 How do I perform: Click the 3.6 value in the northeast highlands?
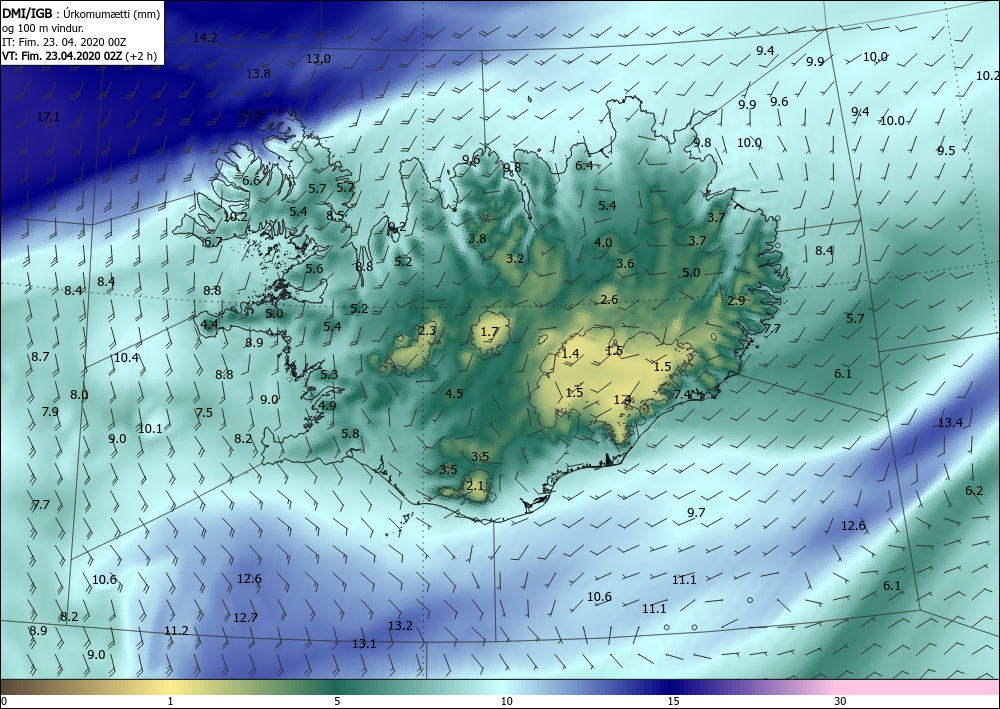(625, 263)
